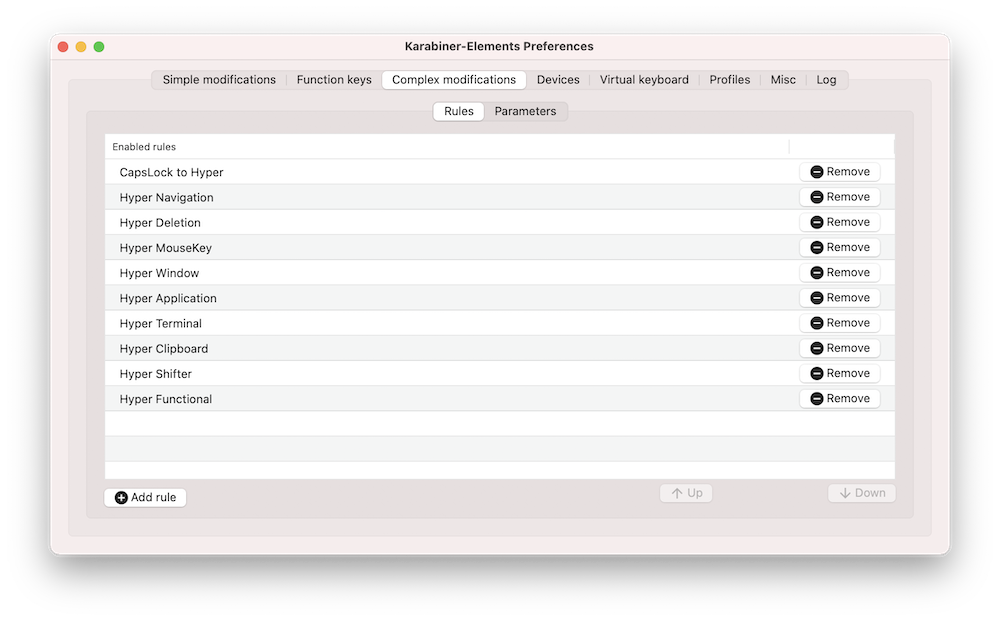Open the Function keys tab
The height and width of the screenshot is (621, 1000).
(x=334, y=80)
